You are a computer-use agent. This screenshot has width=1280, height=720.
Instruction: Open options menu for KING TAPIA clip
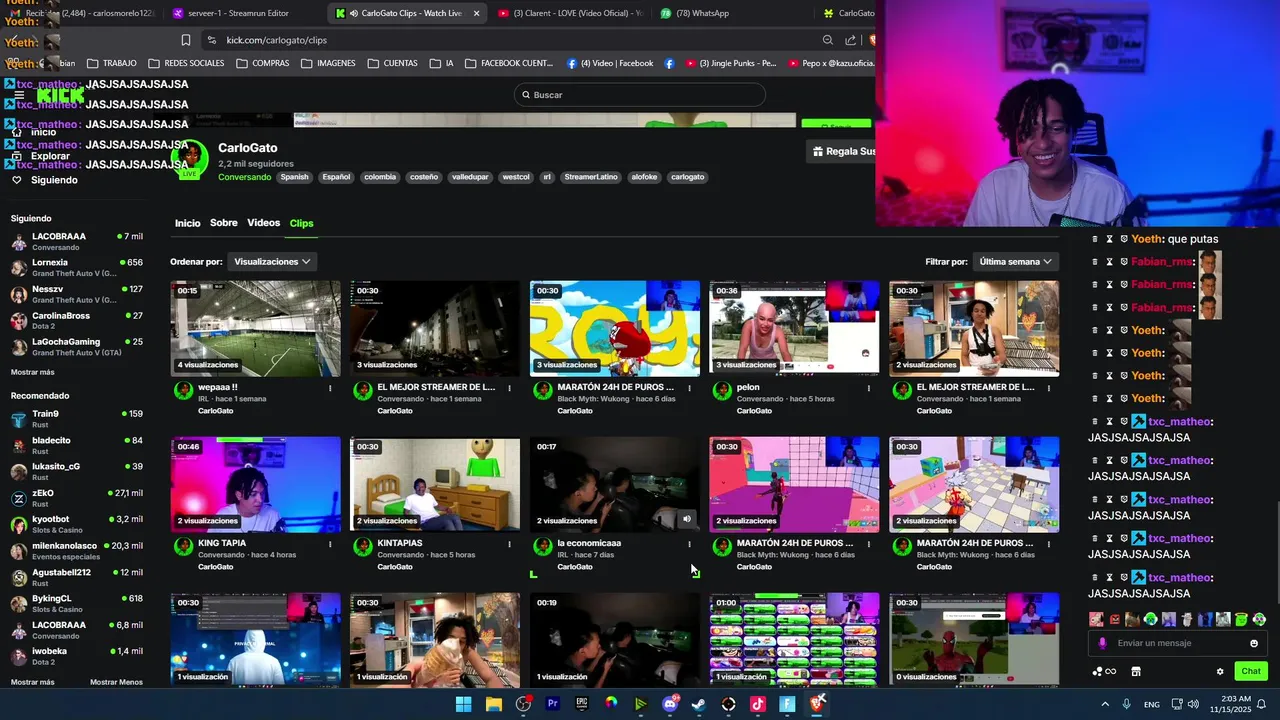[x=330, y=544]
